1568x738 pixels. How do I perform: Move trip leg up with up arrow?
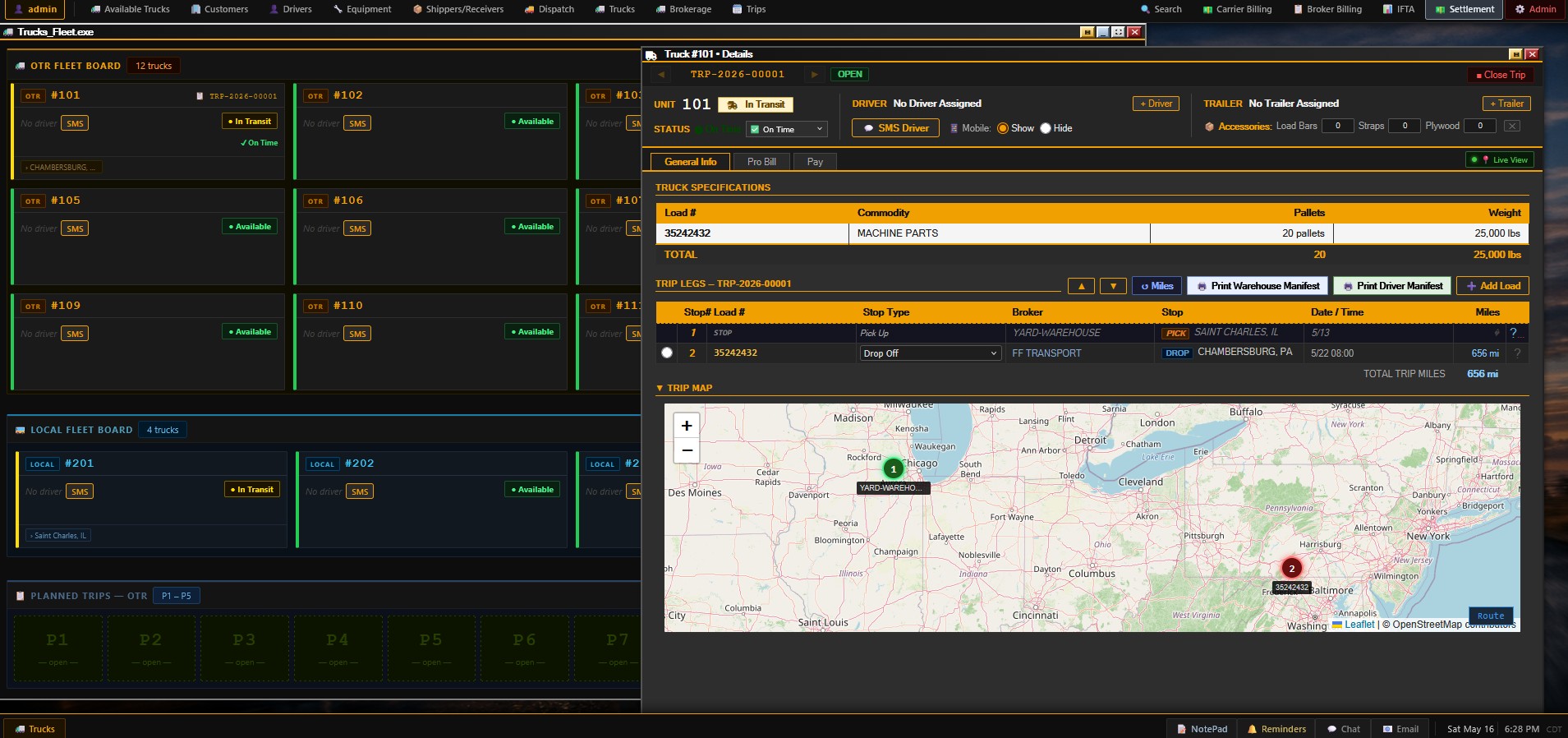click(x=1081, y=286)
